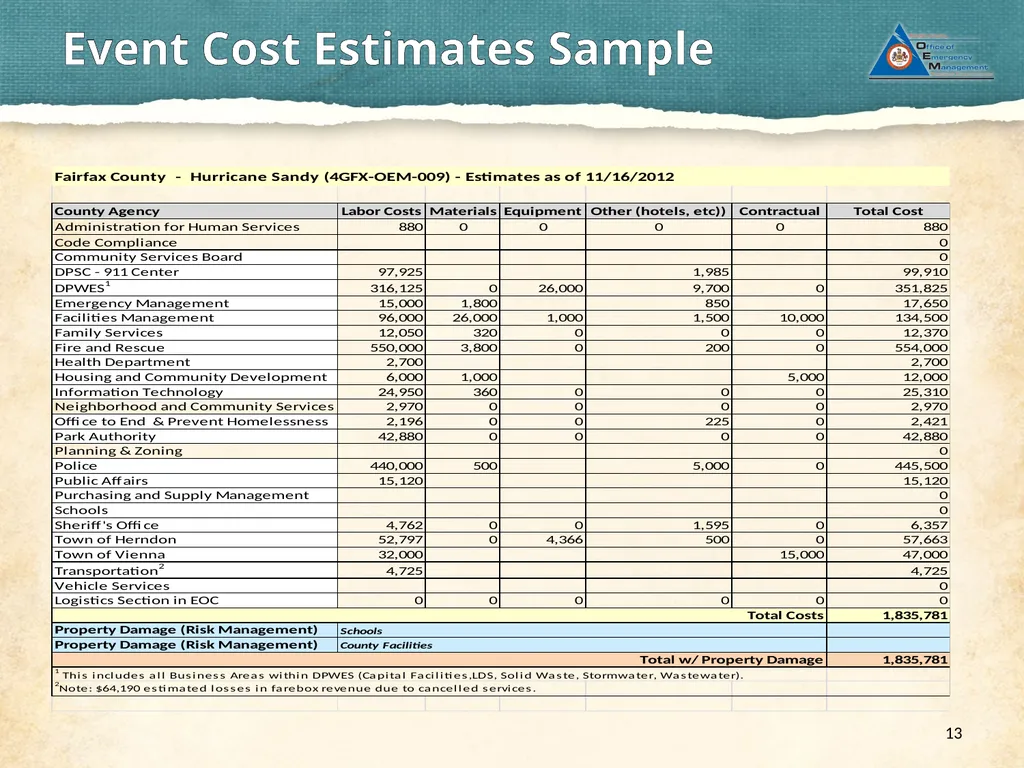Click the 'Code Compliance' row label
This screenshot has width=1024, height=768.
[116, 242]
